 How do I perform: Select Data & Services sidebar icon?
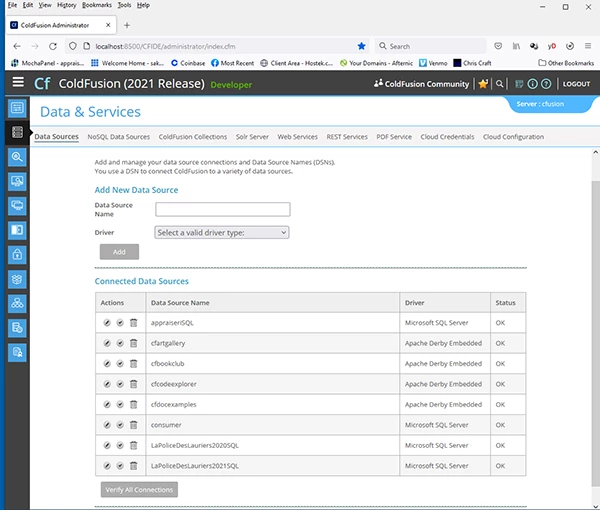[x=17, y=132]
